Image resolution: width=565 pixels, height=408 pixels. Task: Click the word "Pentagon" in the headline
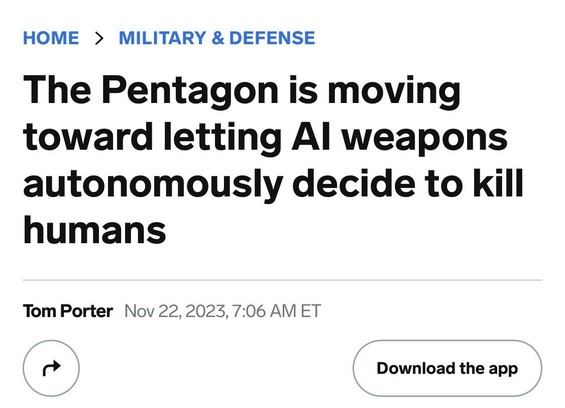click(190, 90)
